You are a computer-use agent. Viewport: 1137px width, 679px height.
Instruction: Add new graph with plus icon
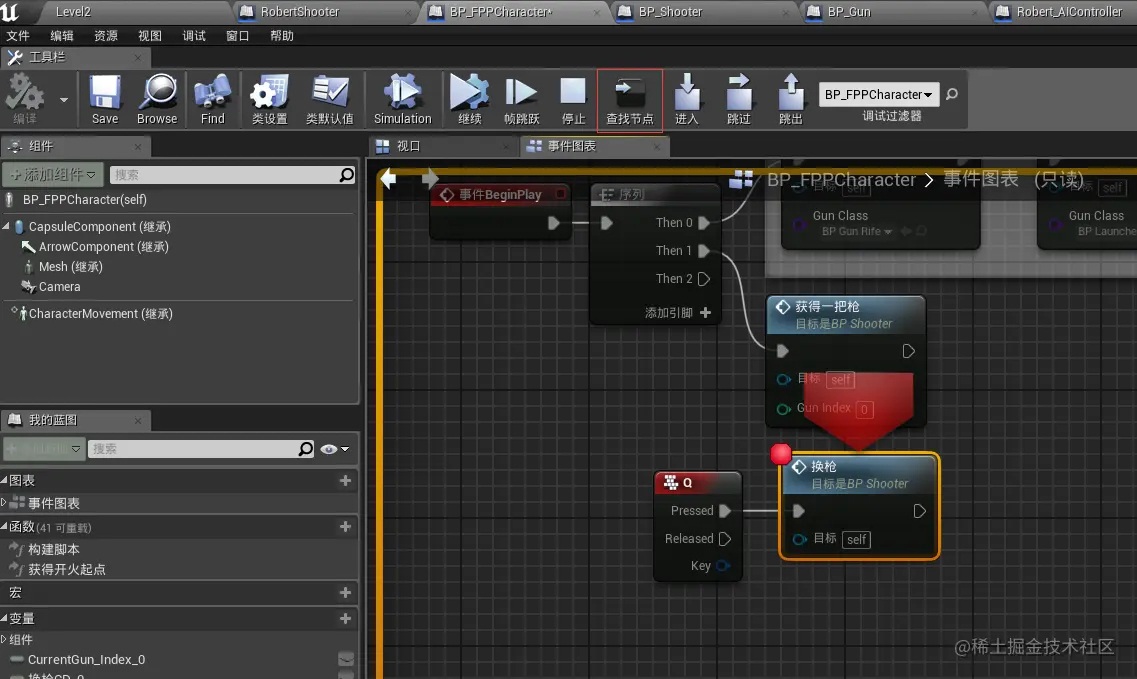345,480
